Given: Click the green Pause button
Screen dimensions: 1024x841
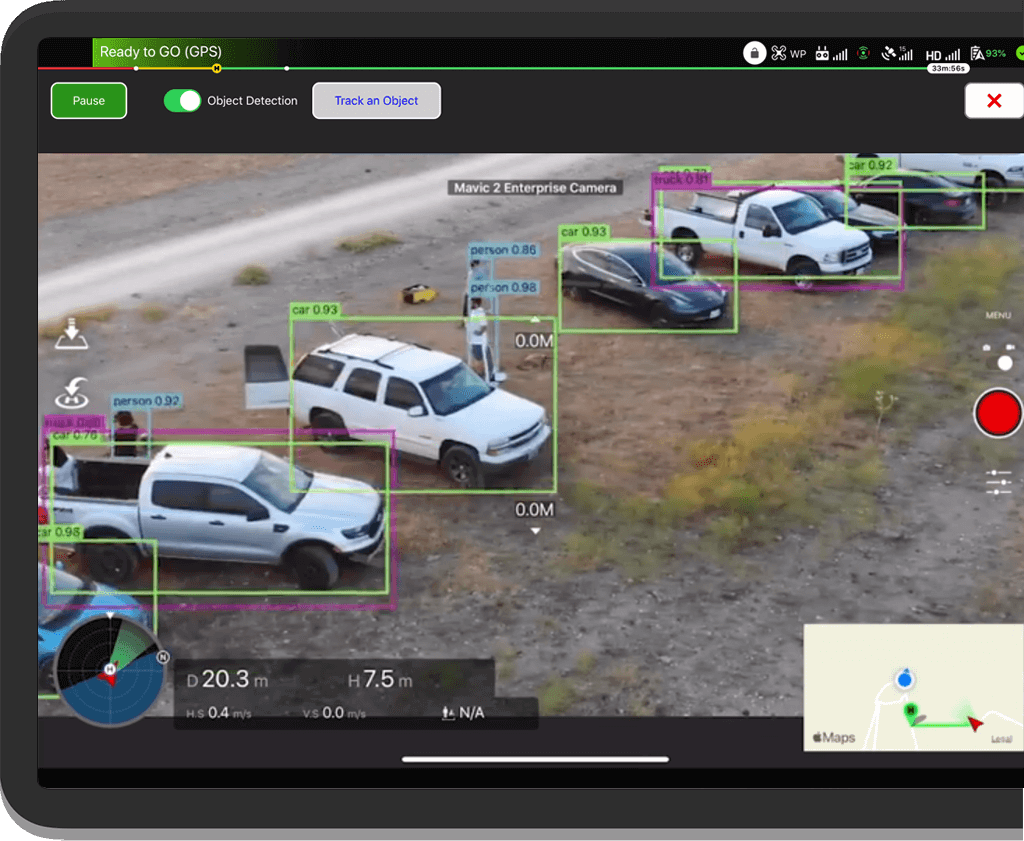Looking at the screenshot, I should pyautogui.click(x=89, y=101).
